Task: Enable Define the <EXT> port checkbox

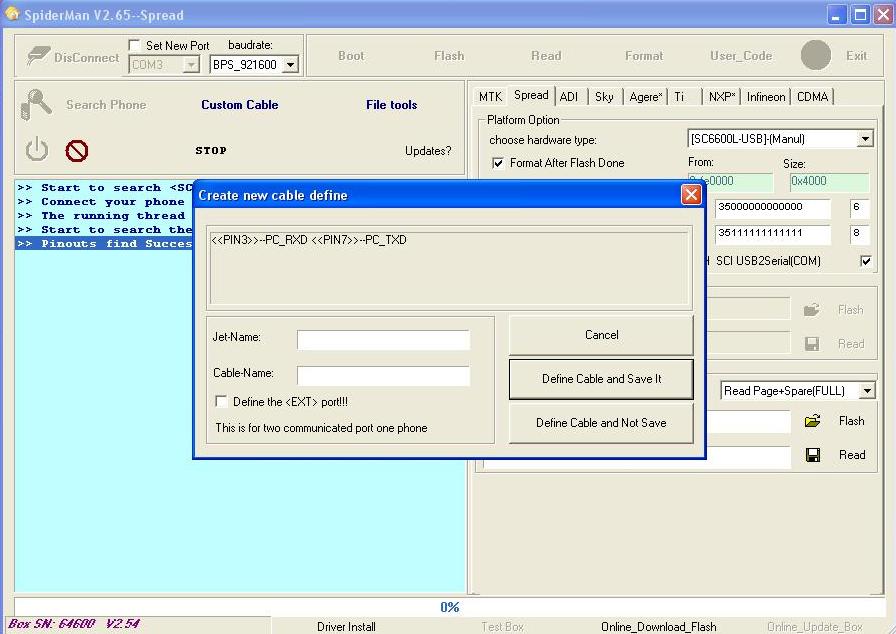Action: (221, 402)
